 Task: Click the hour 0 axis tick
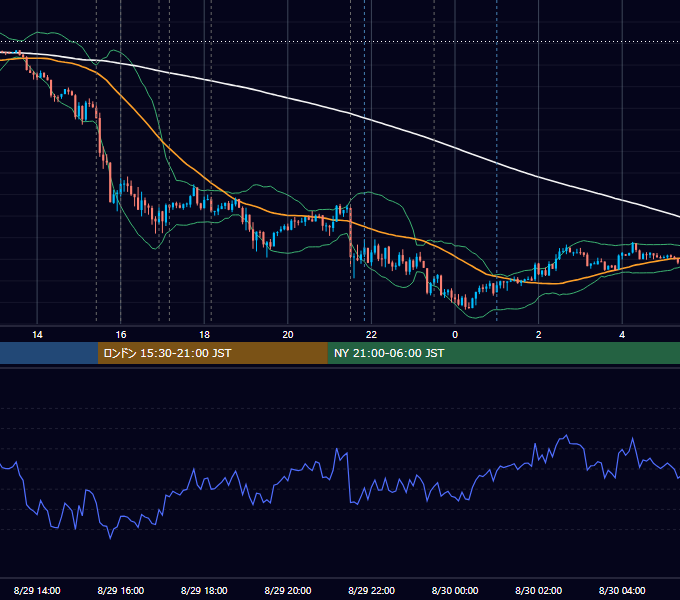pos(455,335)
